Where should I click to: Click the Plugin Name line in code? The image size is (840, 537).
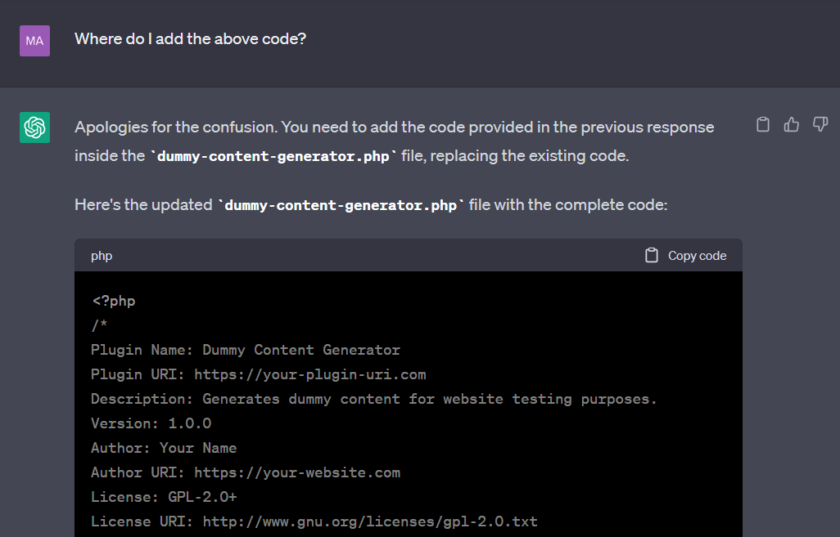(x=245, y=350)
